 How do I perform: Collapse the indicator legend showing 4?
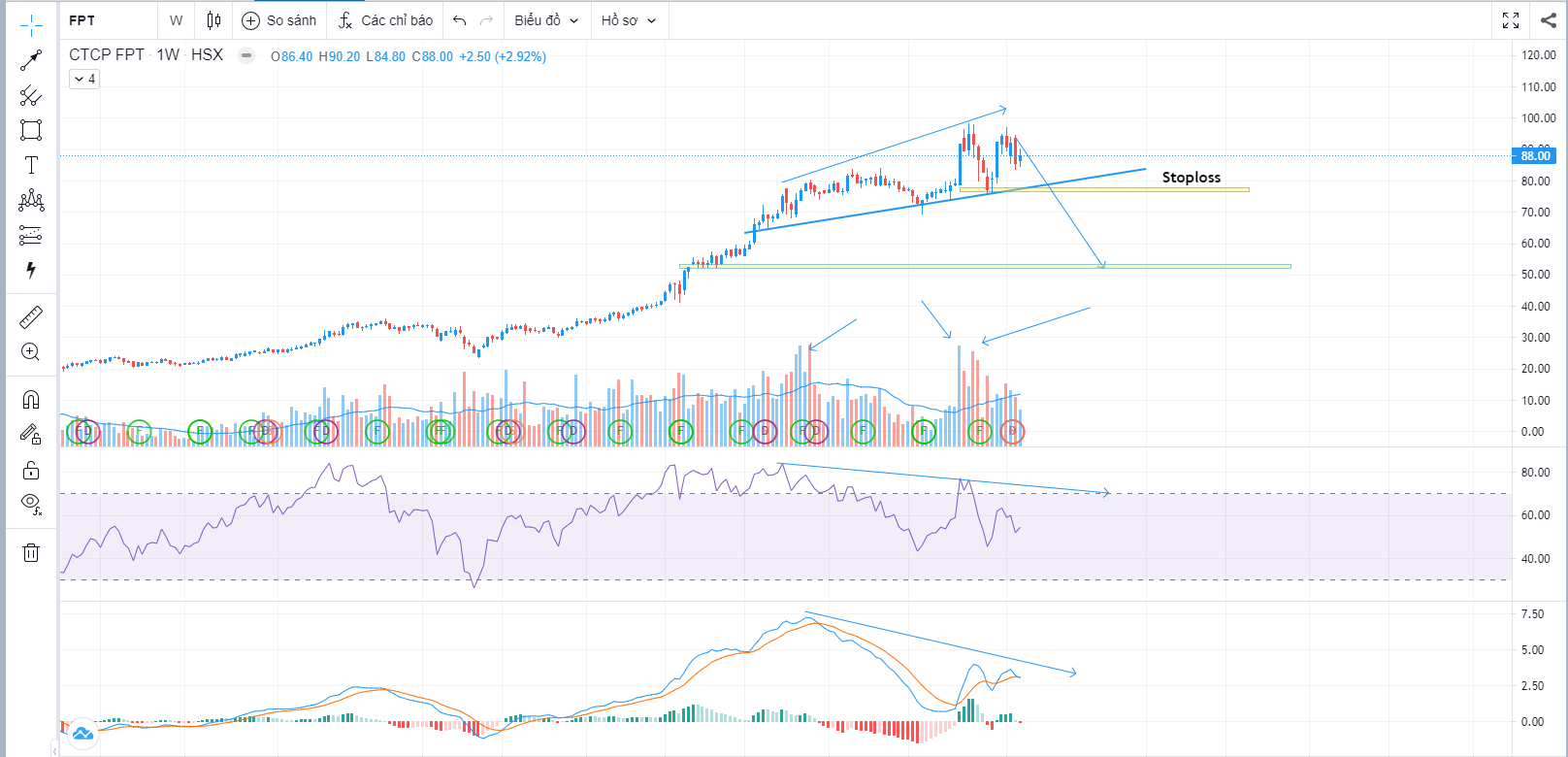pyautogui.click(x=84, y=79)
